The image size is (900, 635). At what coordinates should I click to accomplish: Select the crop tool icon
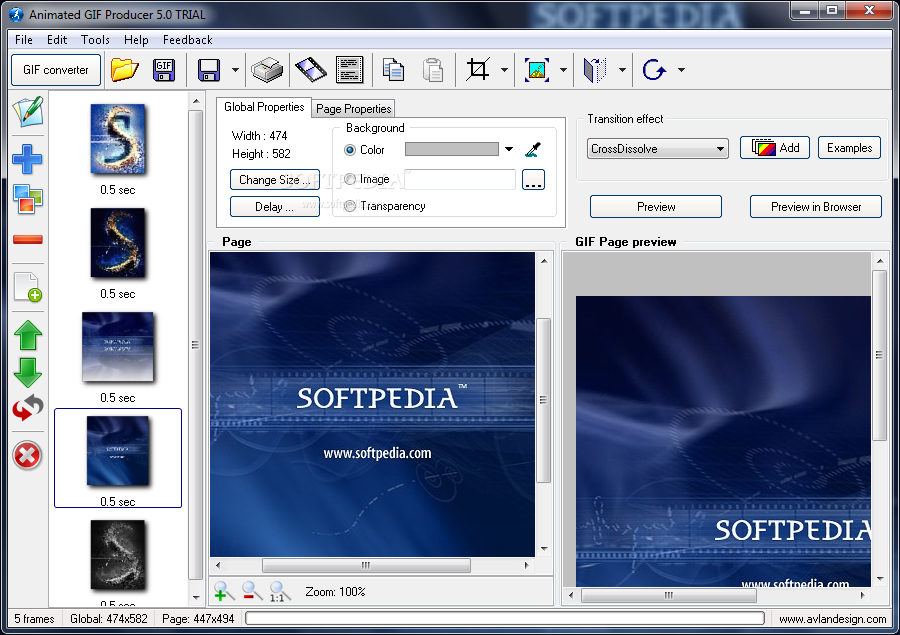click(x=478, y=70)
